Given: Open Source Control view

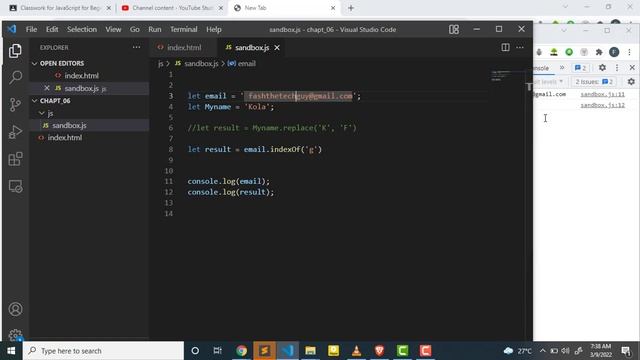Looking at the screenshot, I should coord(15,104).
